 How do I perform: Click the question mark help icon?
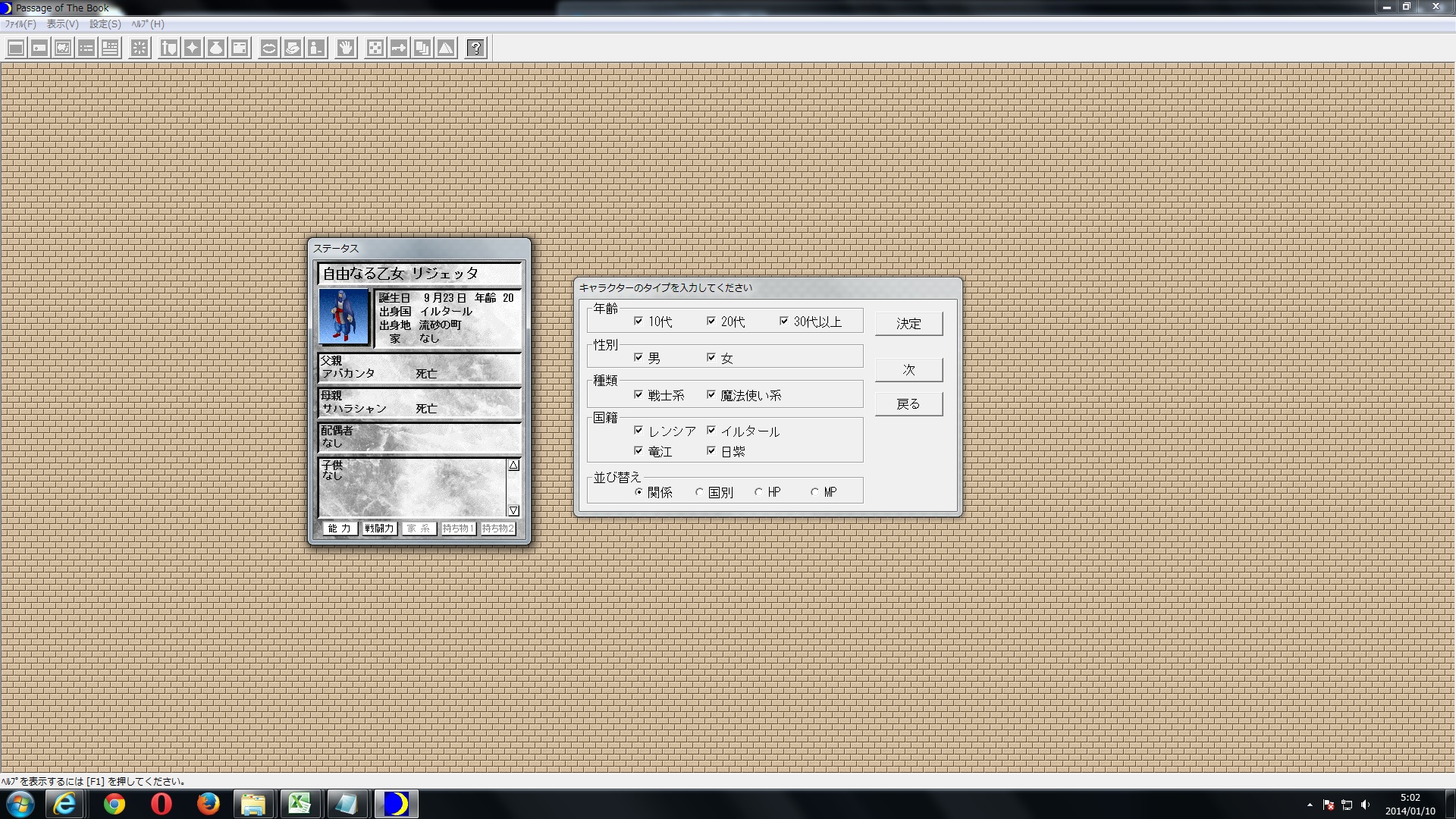tap(475, 49)
